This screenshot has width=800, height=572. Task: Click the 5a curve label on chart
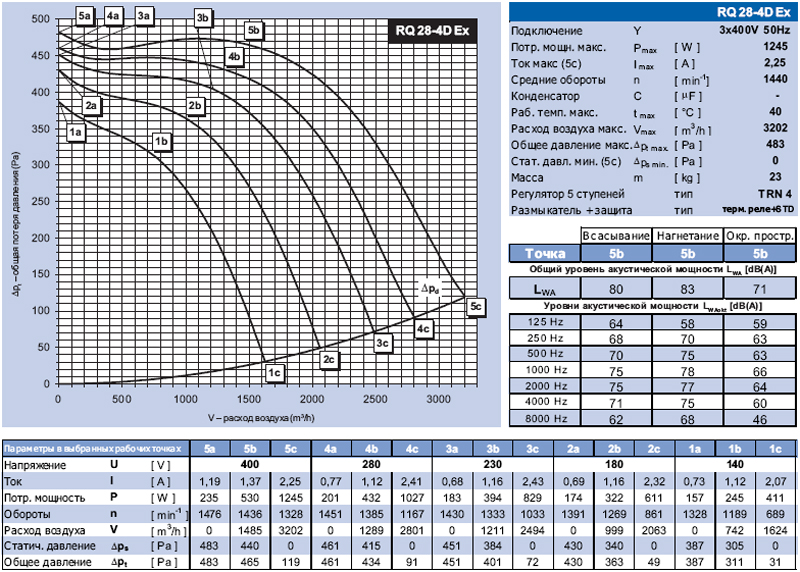84,16
